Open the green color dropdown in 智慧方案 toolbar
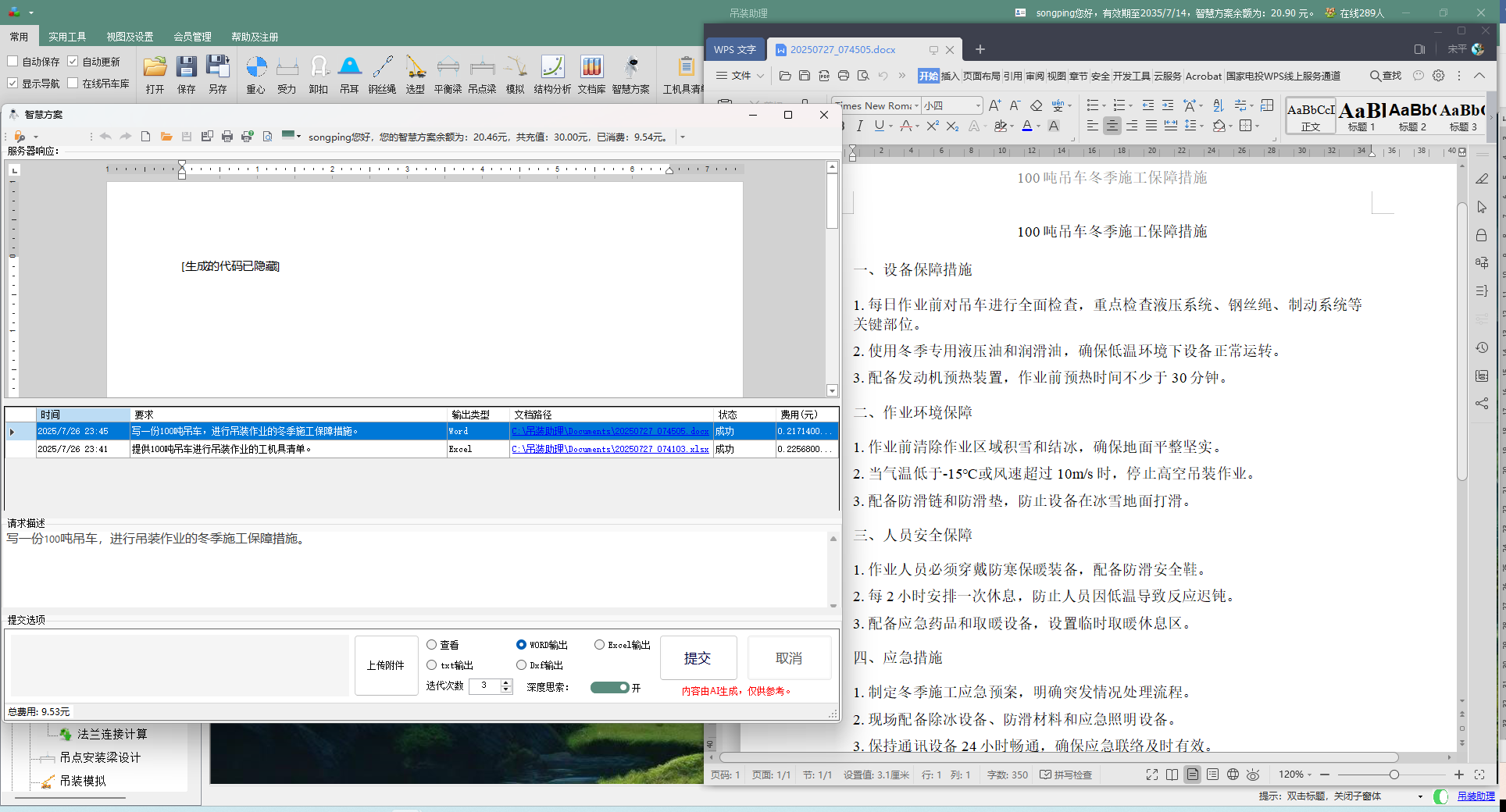This screenshot has width=1506, height=812. pyautogui.click(x=298, y=136)
